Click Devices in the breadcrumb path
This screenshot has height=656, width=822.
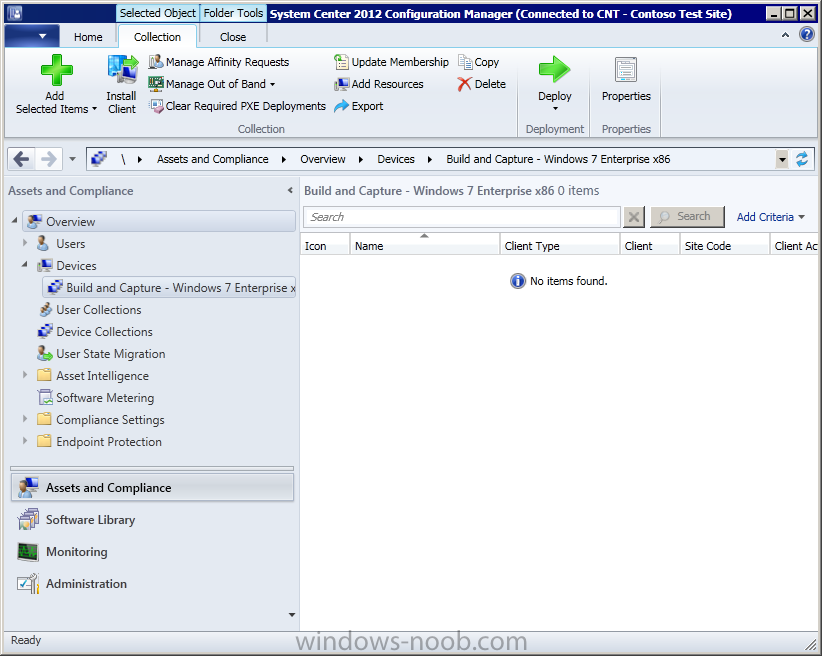[x=396, y=159]
